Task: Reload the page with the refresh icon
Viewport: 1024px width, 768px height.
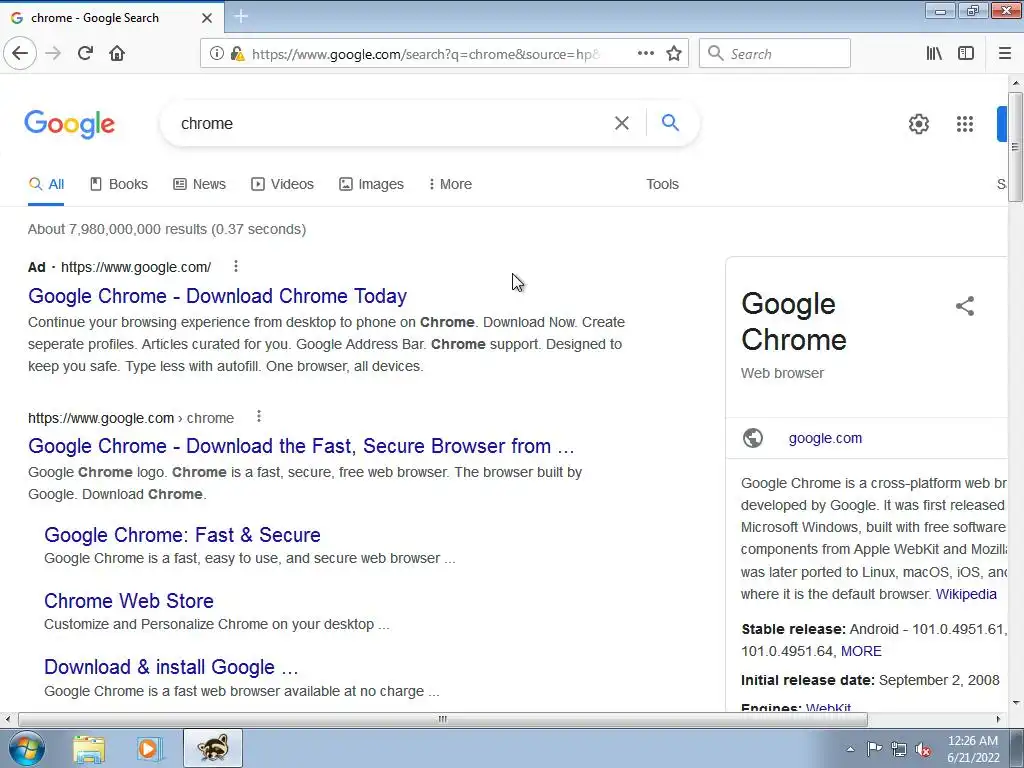Action: (85, 53)
